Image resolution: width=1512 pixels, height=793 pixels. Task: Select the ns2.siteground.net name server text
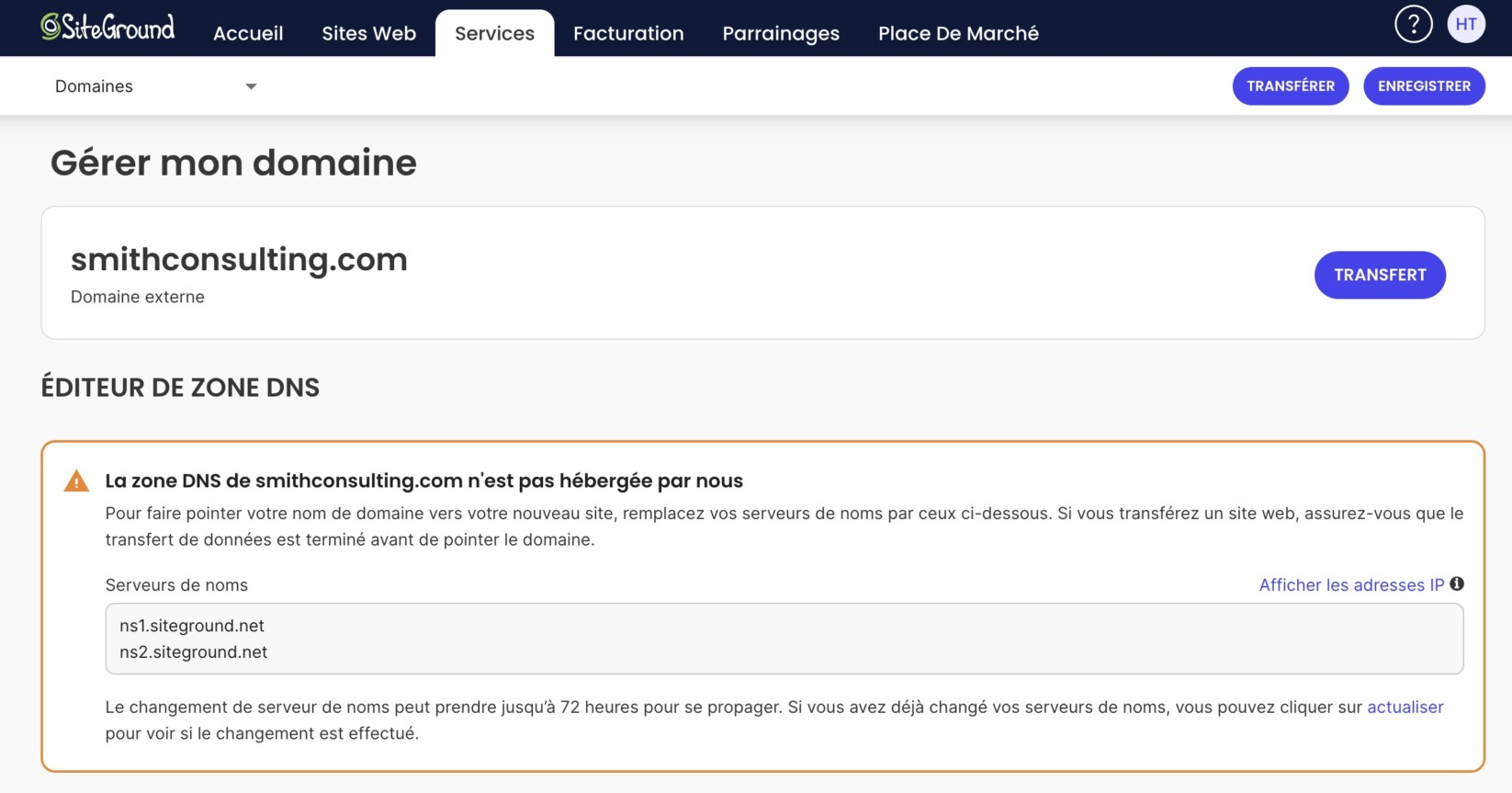point(193,652)
